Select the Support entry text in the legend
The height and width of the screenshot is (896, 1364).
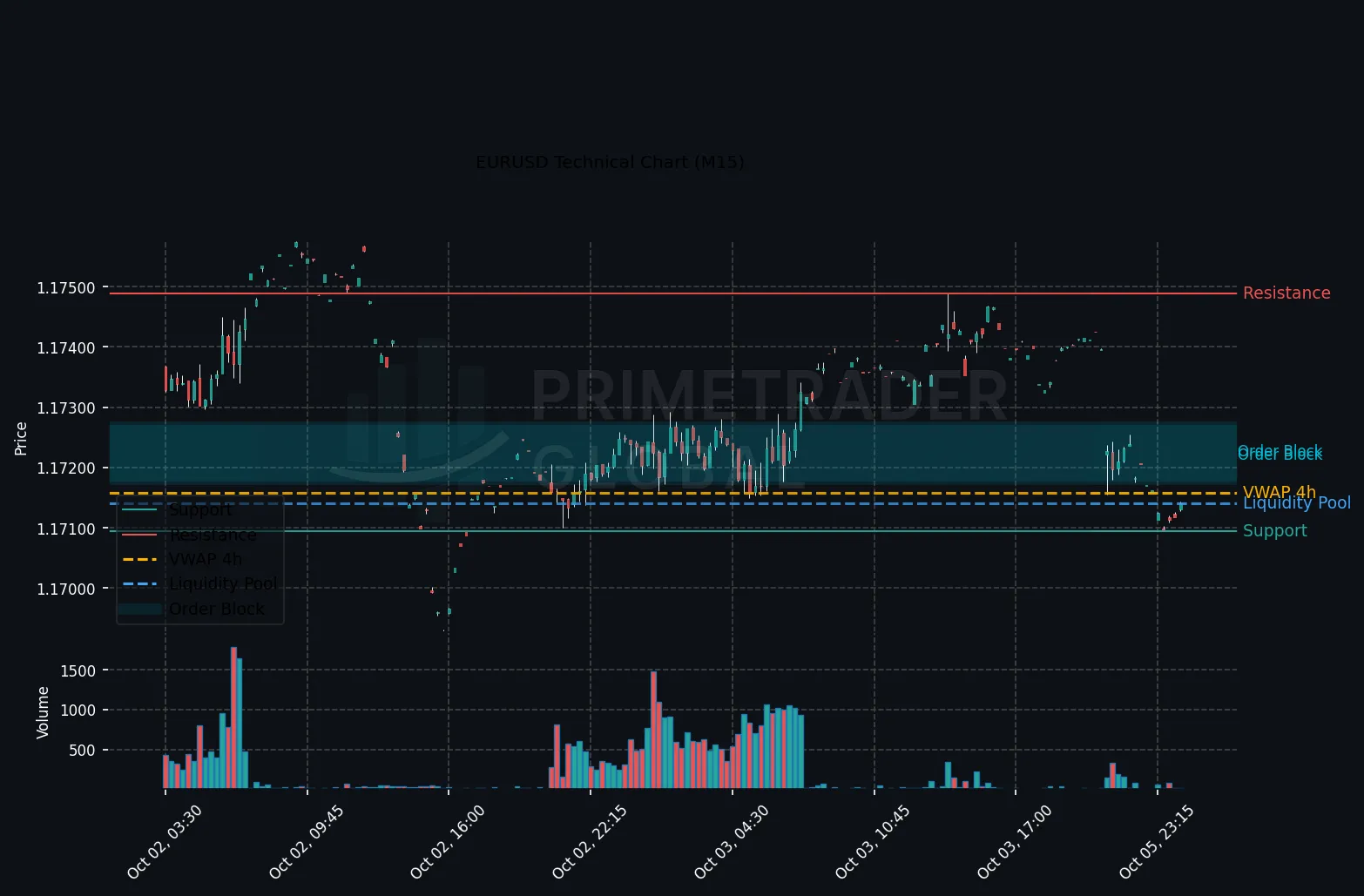201,510
